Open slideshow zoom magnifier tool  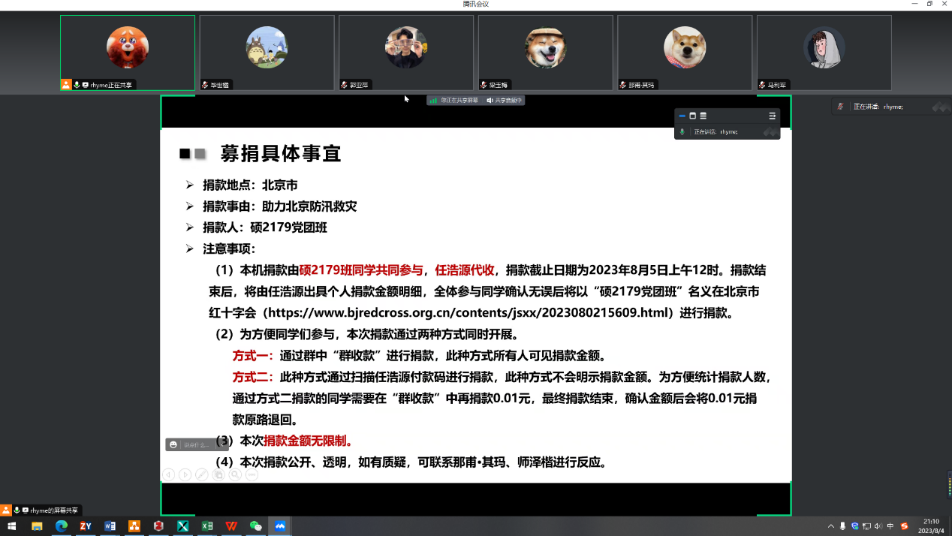point(235,474)
